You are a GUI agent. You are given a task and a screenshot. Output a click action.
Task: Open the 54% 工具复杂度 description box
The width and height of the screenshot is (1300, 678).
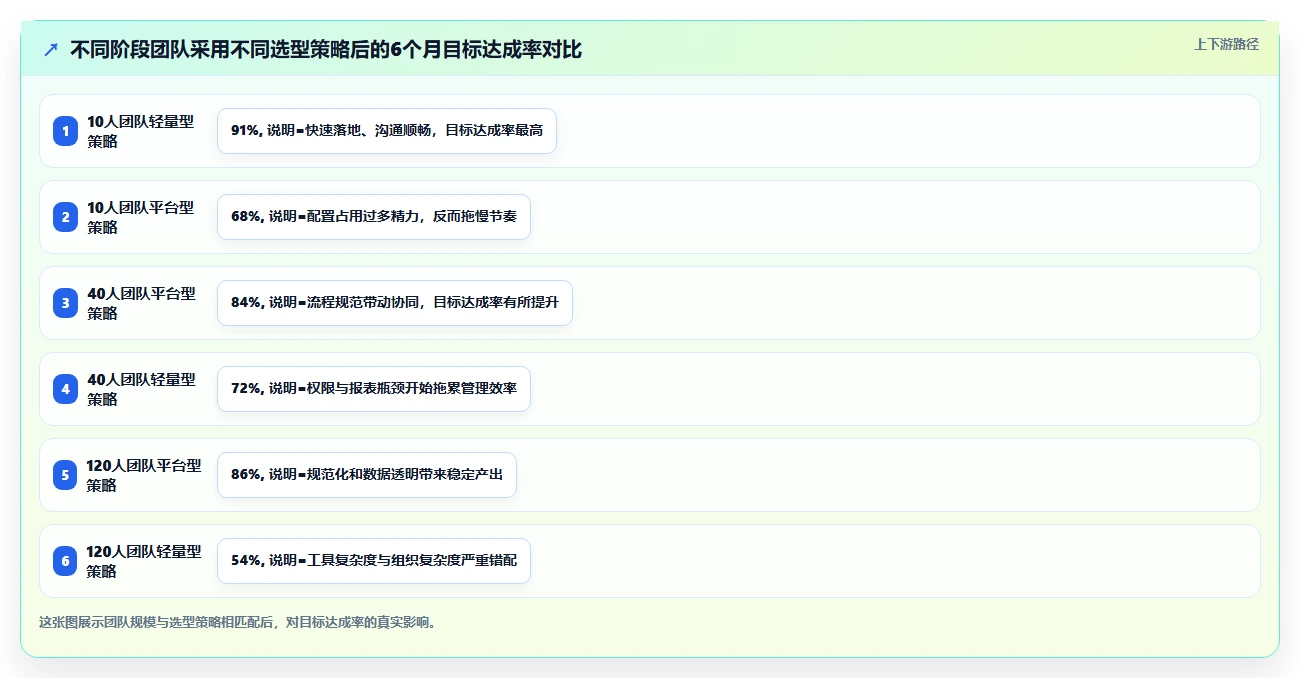pos(374,561)
